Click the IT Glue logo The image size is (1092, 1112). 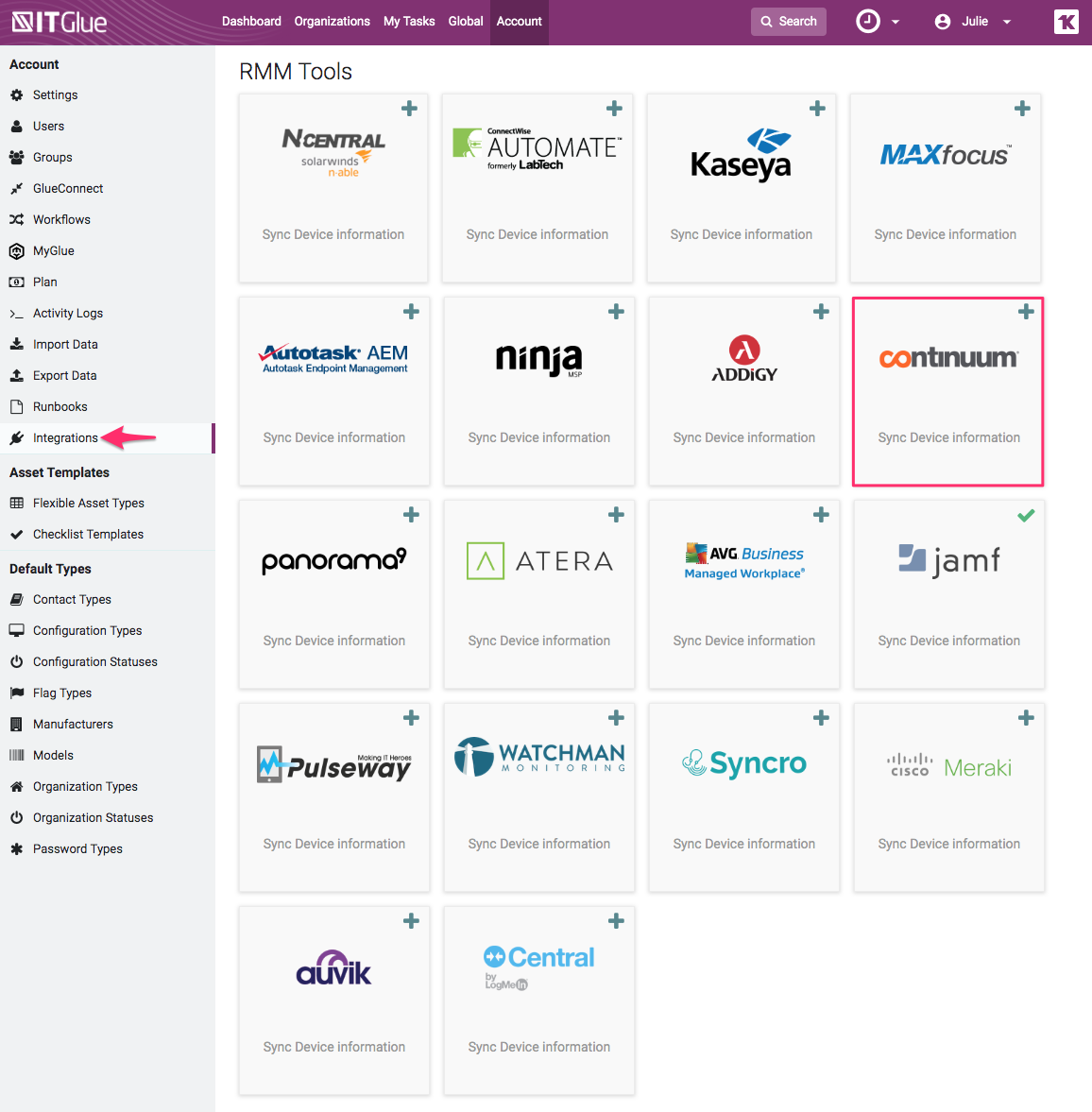(x=60, y=22)
